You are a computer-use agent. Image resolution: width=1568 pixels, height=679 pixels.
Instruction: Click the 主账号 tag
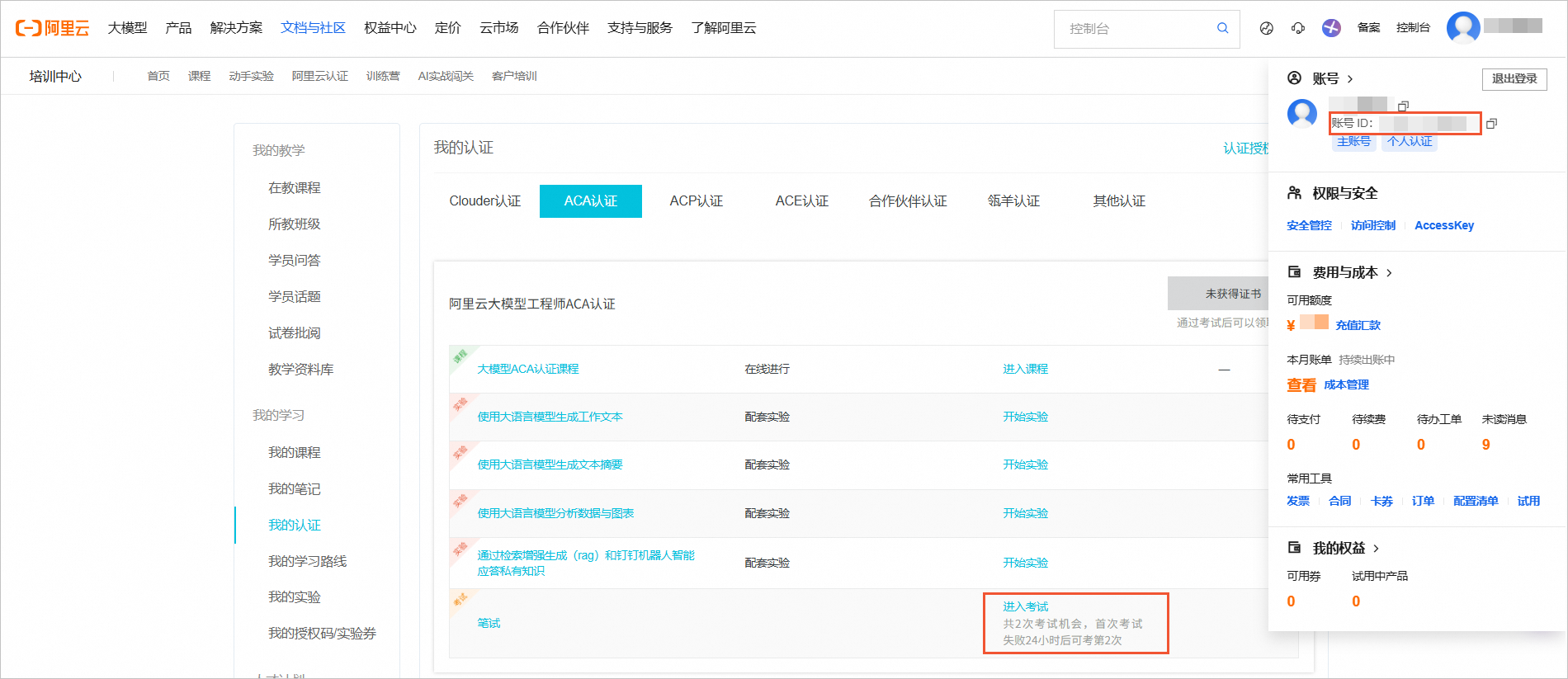tap(1354, 141)
